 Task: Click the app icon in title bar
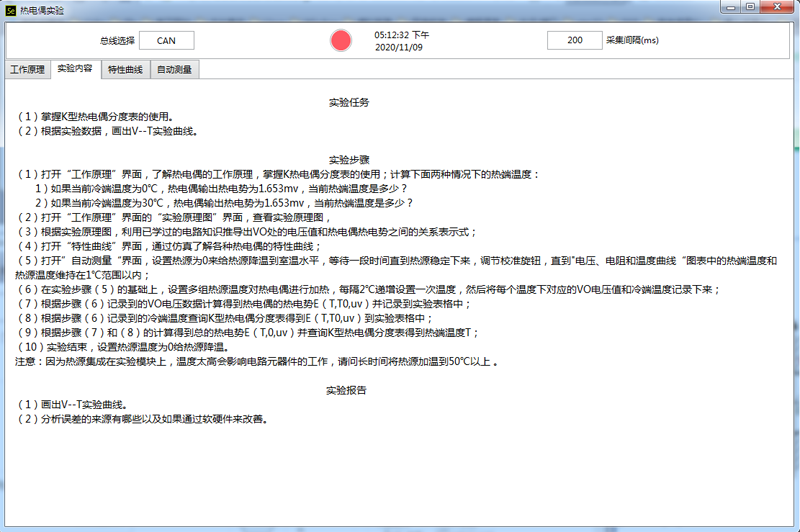(x=10, y=8)
